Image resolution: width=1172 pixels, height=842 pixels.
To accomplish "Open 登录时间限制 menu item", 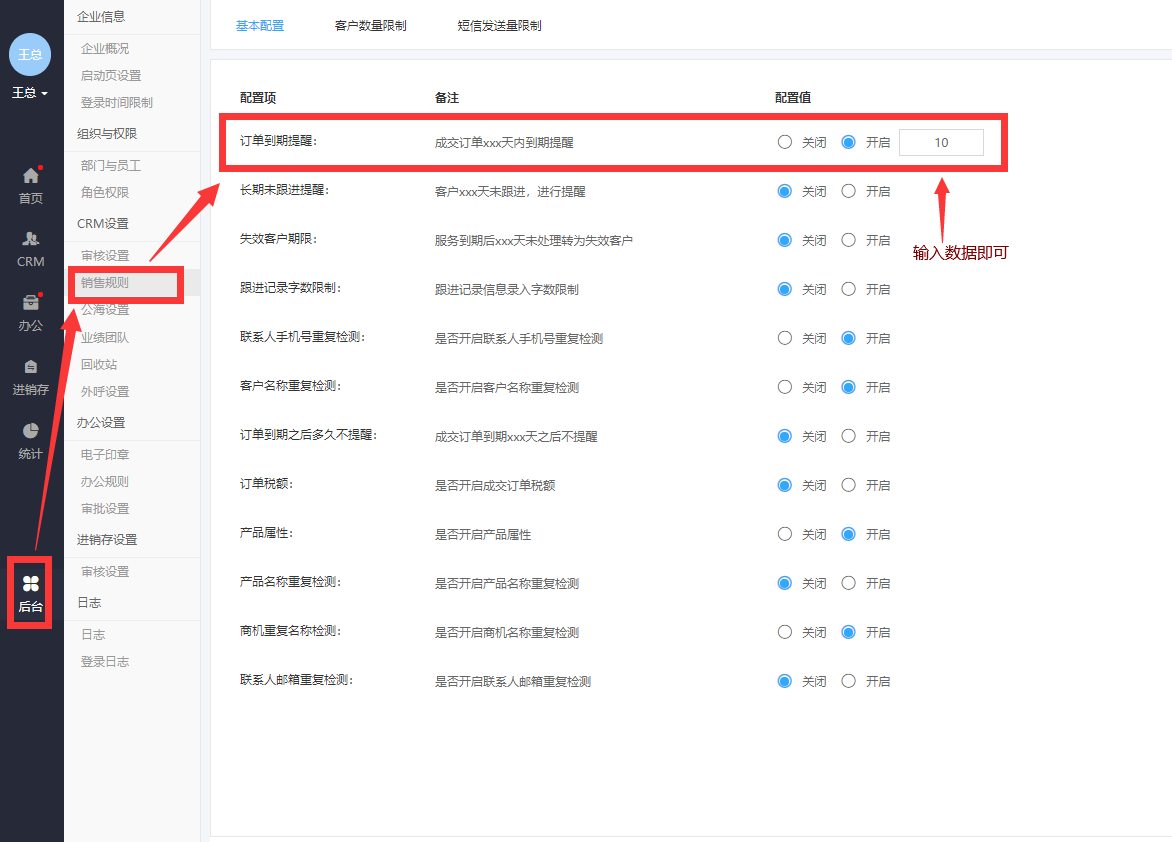I will (x=117, y=102).
